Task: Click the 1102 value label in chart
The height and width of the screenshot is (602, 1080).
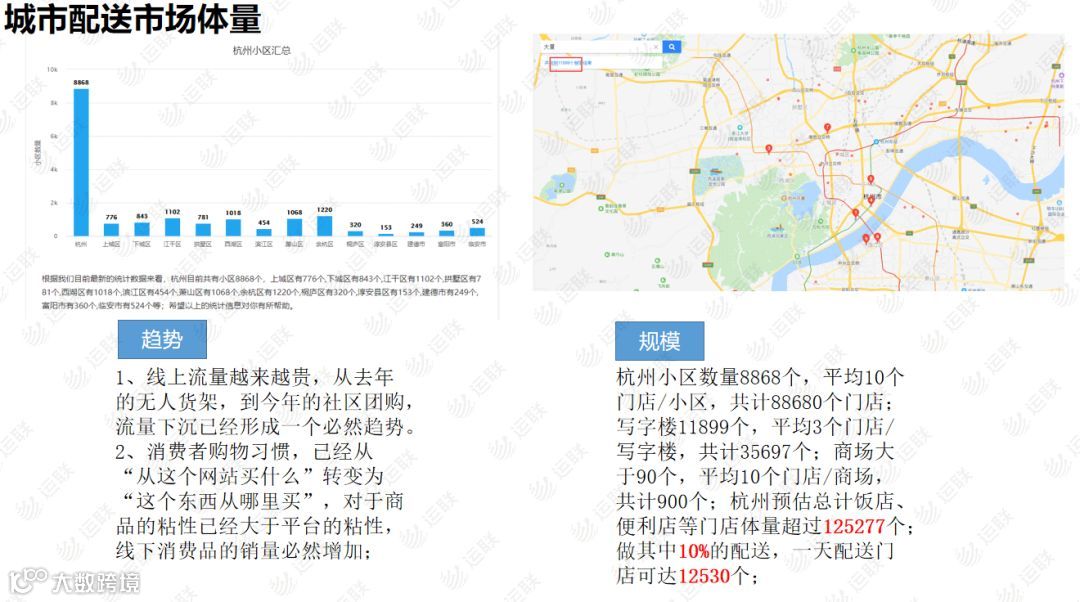Action: click(x=172, y=211)
